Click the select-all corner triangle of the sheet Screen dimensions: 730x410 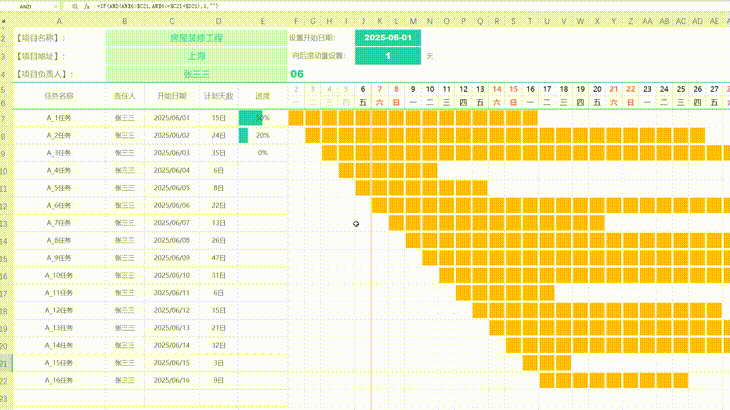click(x=4, y=21)
